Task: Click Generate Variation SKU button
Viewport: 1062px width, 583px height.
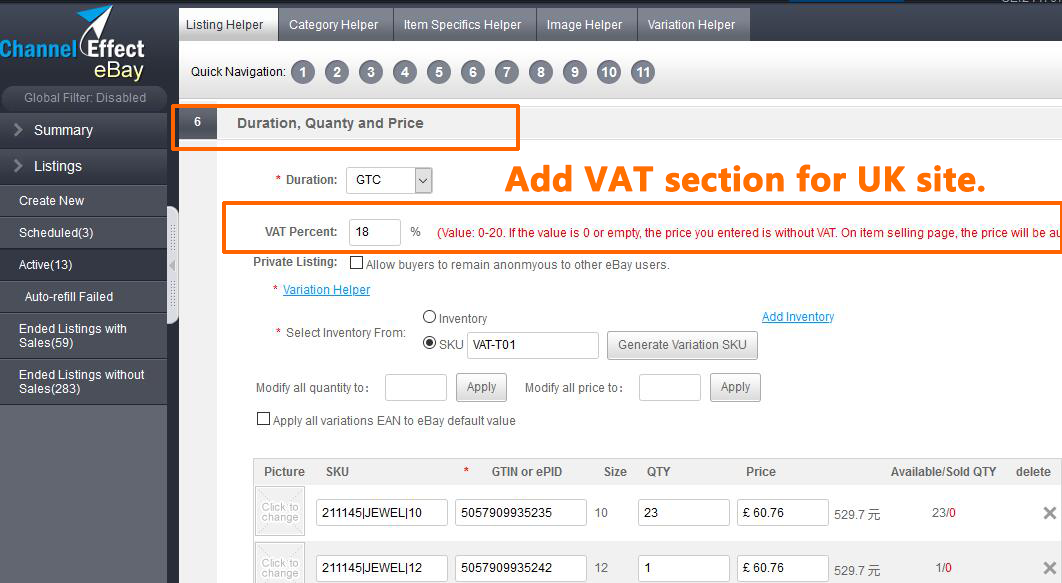Action: point(682,345)
